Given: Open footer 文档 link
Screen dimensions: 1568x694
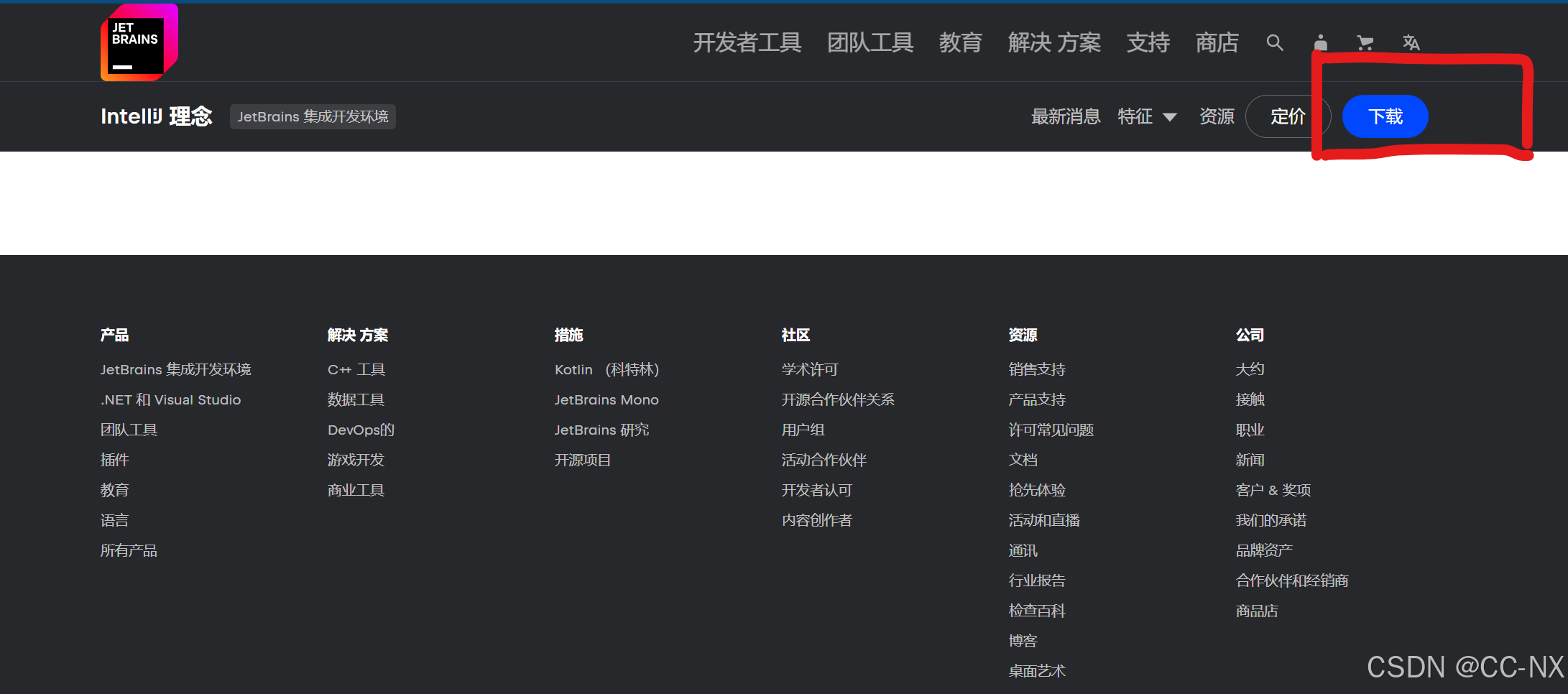Looking at the screenshot, I should [1023, 460].
